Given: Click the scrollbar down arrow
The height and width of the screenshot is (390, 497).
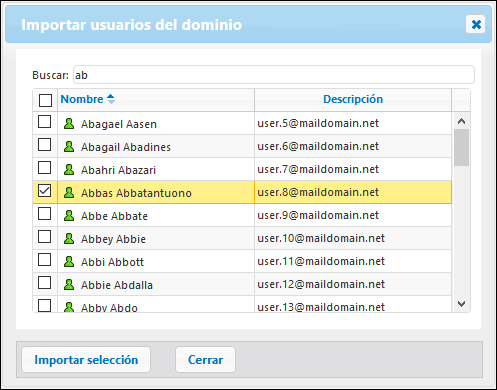Looking at the screenshot, I should point(461,304).
